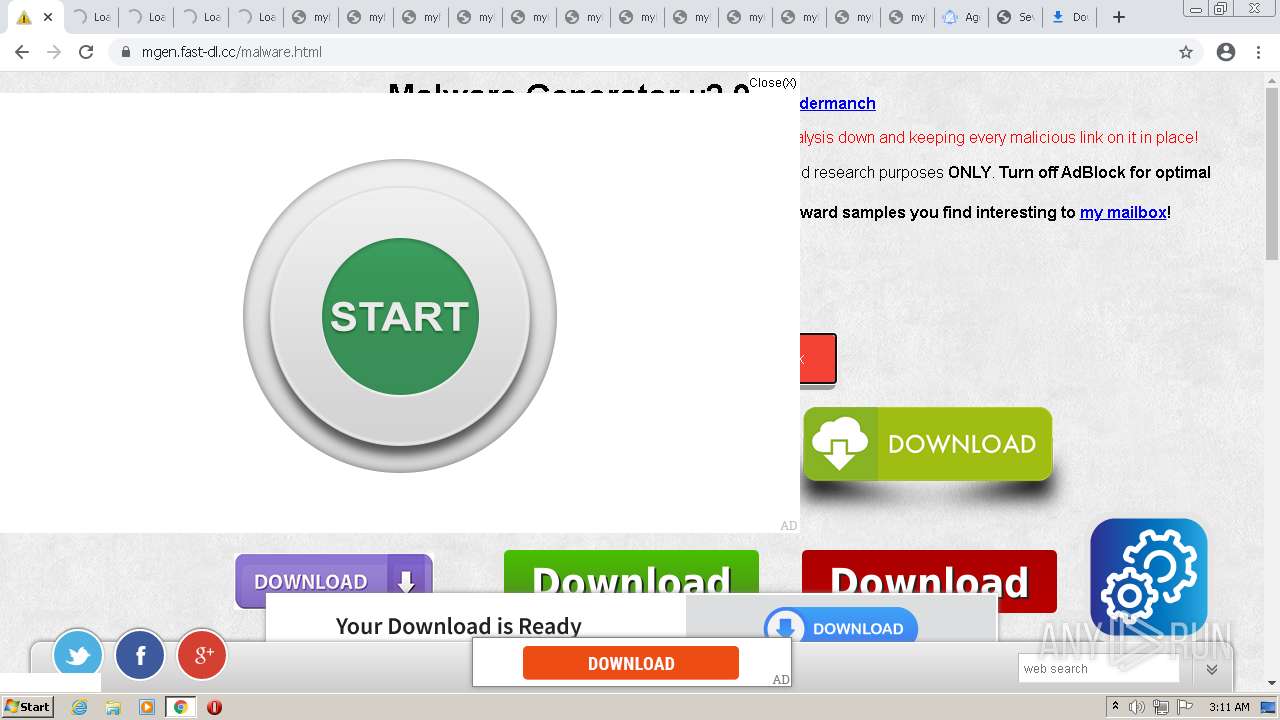Close the ad overlay via Close(X)
This screenshot has width=1280, height=720.
(x=773, y=83)
